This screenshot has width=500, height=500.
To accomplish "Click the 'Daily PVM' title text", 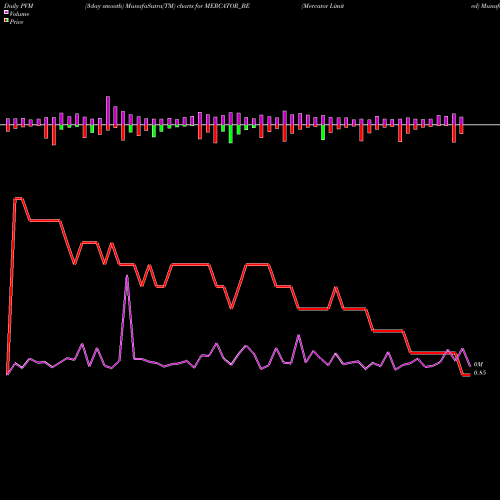I will pyautogui.click(x=19, y=6).
